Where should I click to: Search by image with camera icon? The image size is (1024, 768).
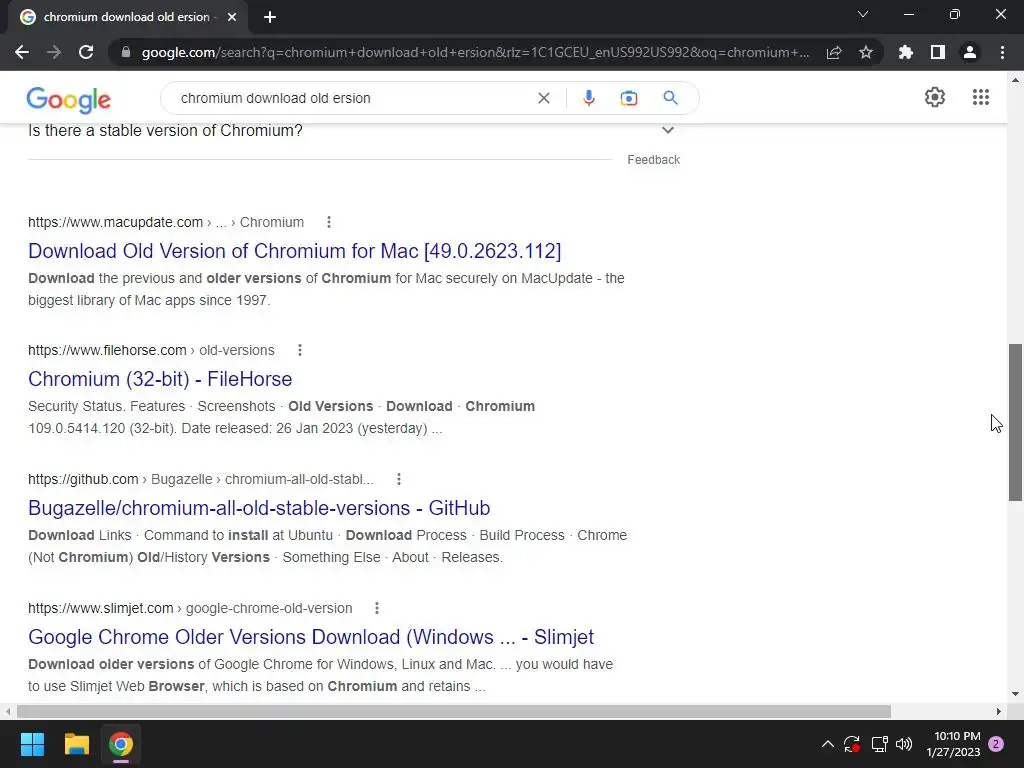click(x=628, y=98)
